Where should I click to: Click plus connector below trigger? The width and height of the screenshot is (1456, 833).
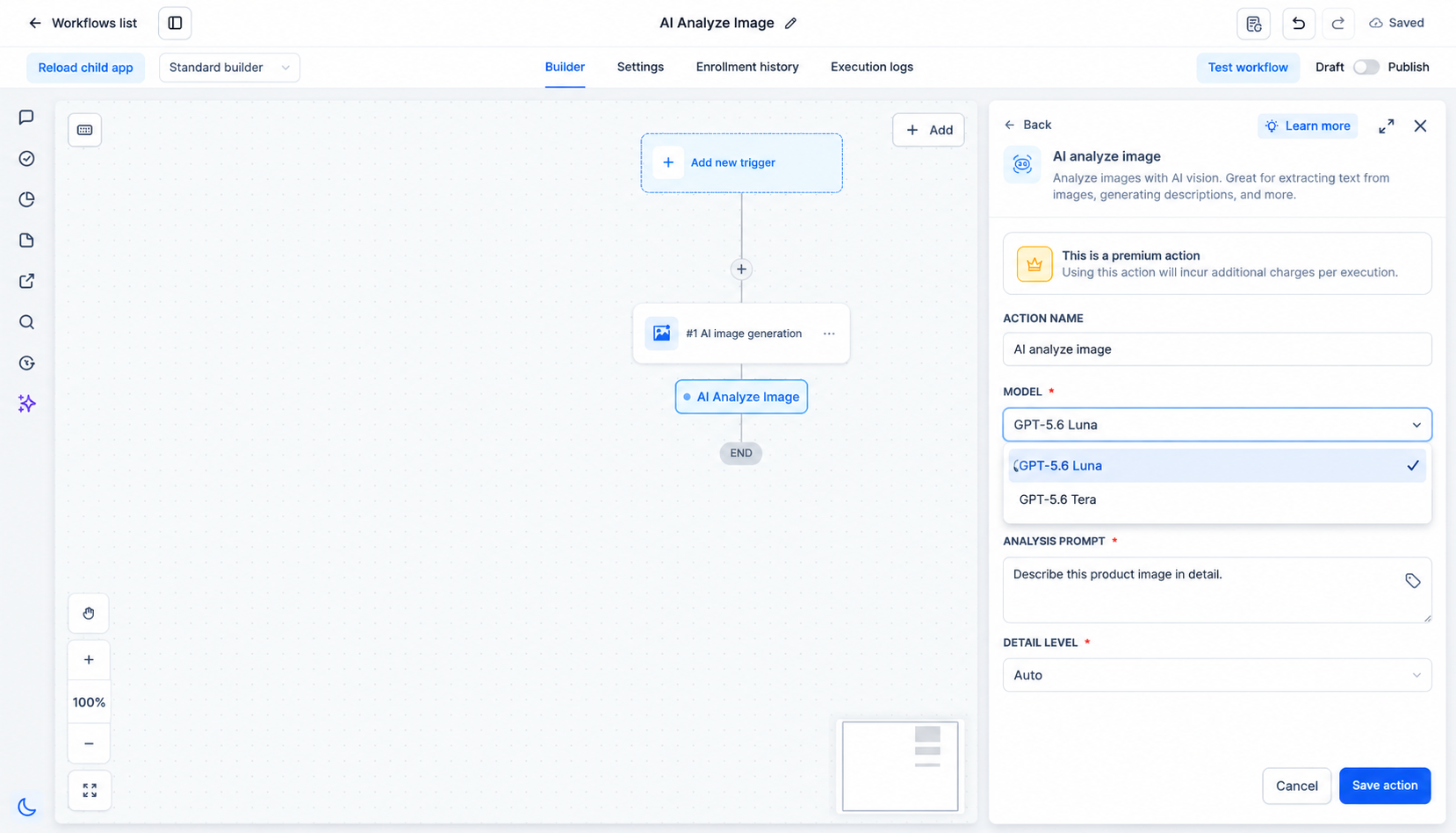pyautogui.click(x=741, y=269)
